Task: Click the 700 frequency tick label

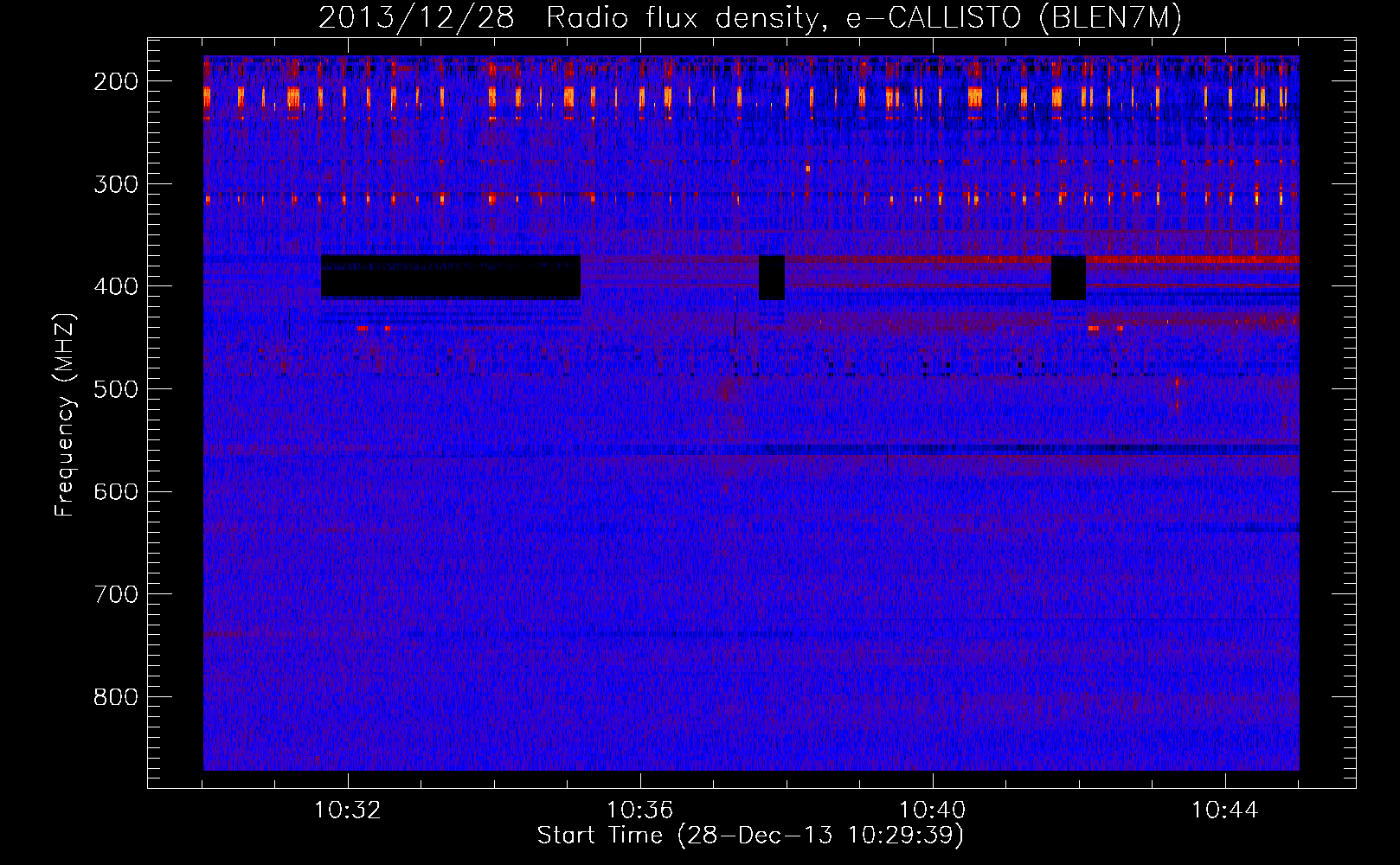Action: pos(115,594)
